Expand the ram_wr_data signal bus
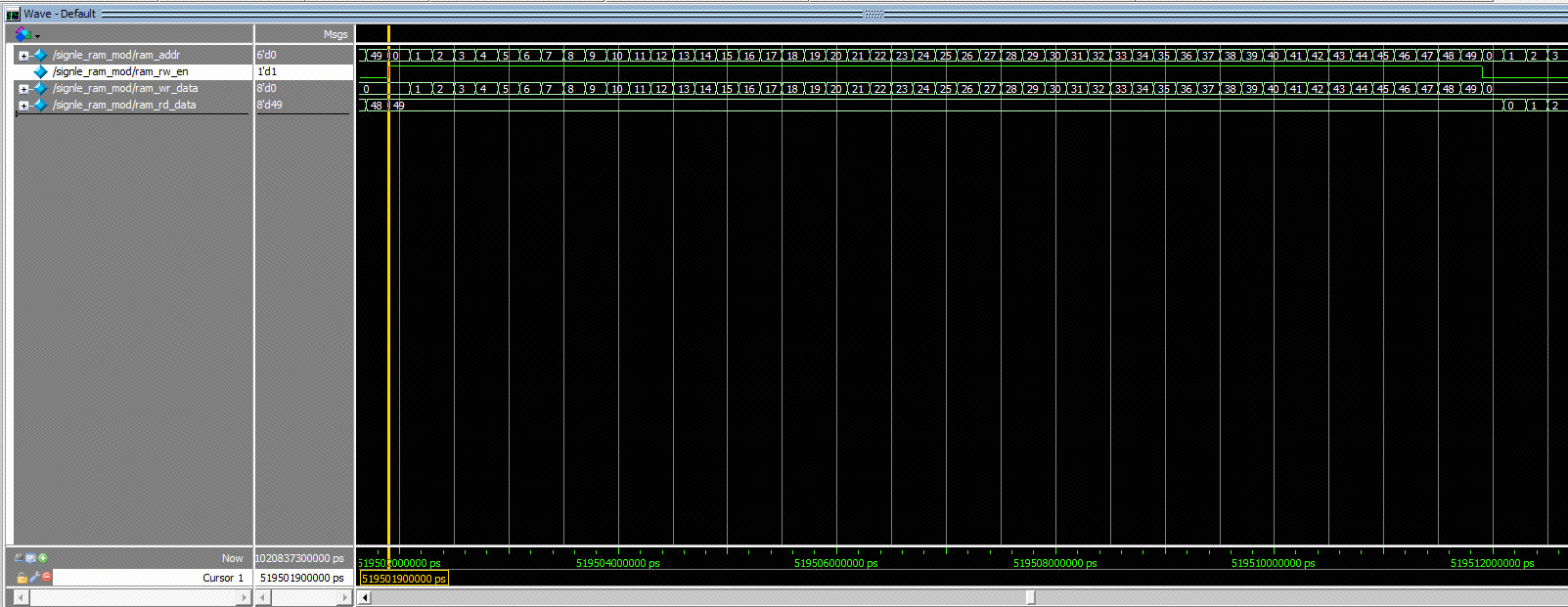1568x607 pixels. pos(23,89)
